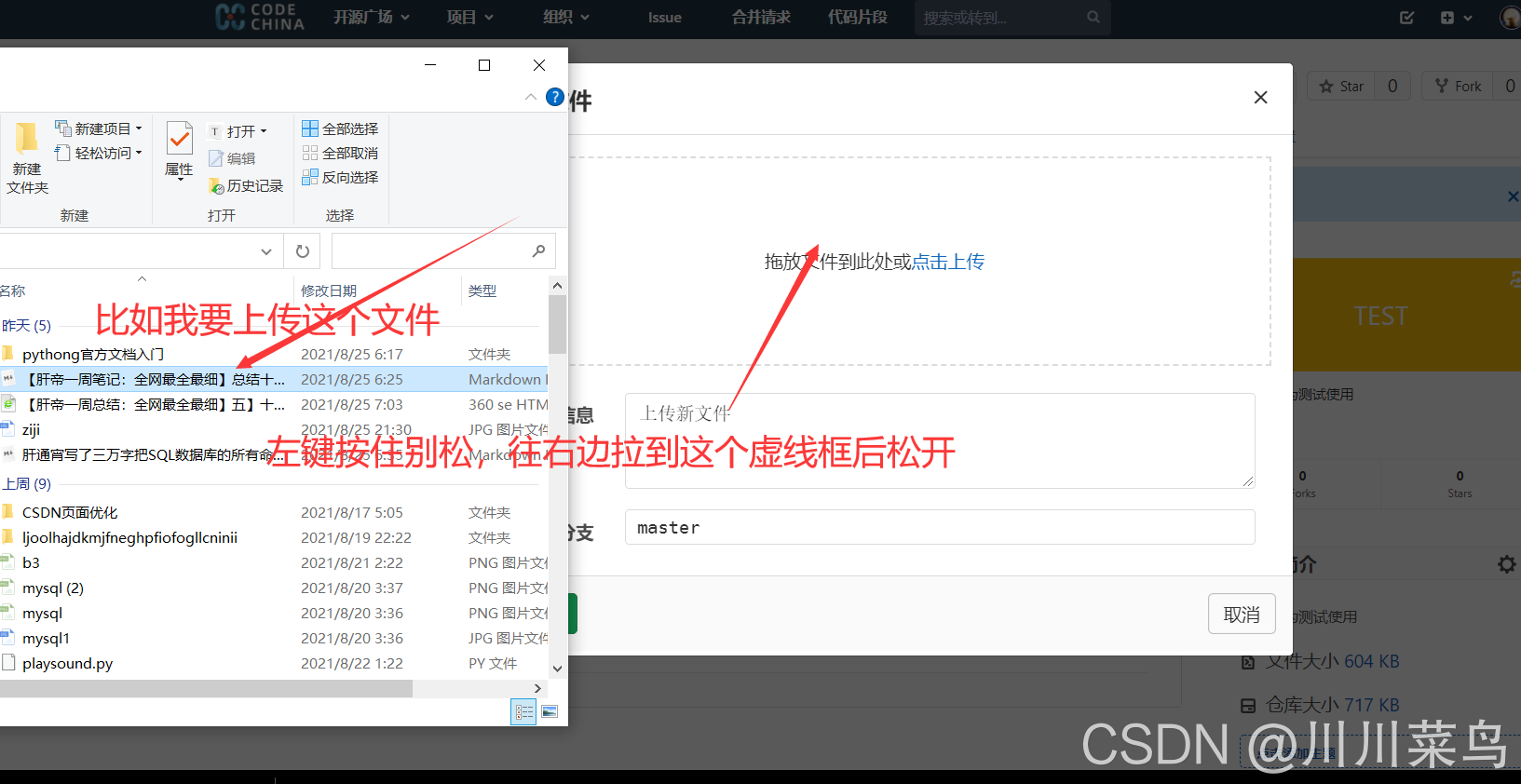1521x784 pixels.
Task: Click the Star button
Action: click(1341, 86)
